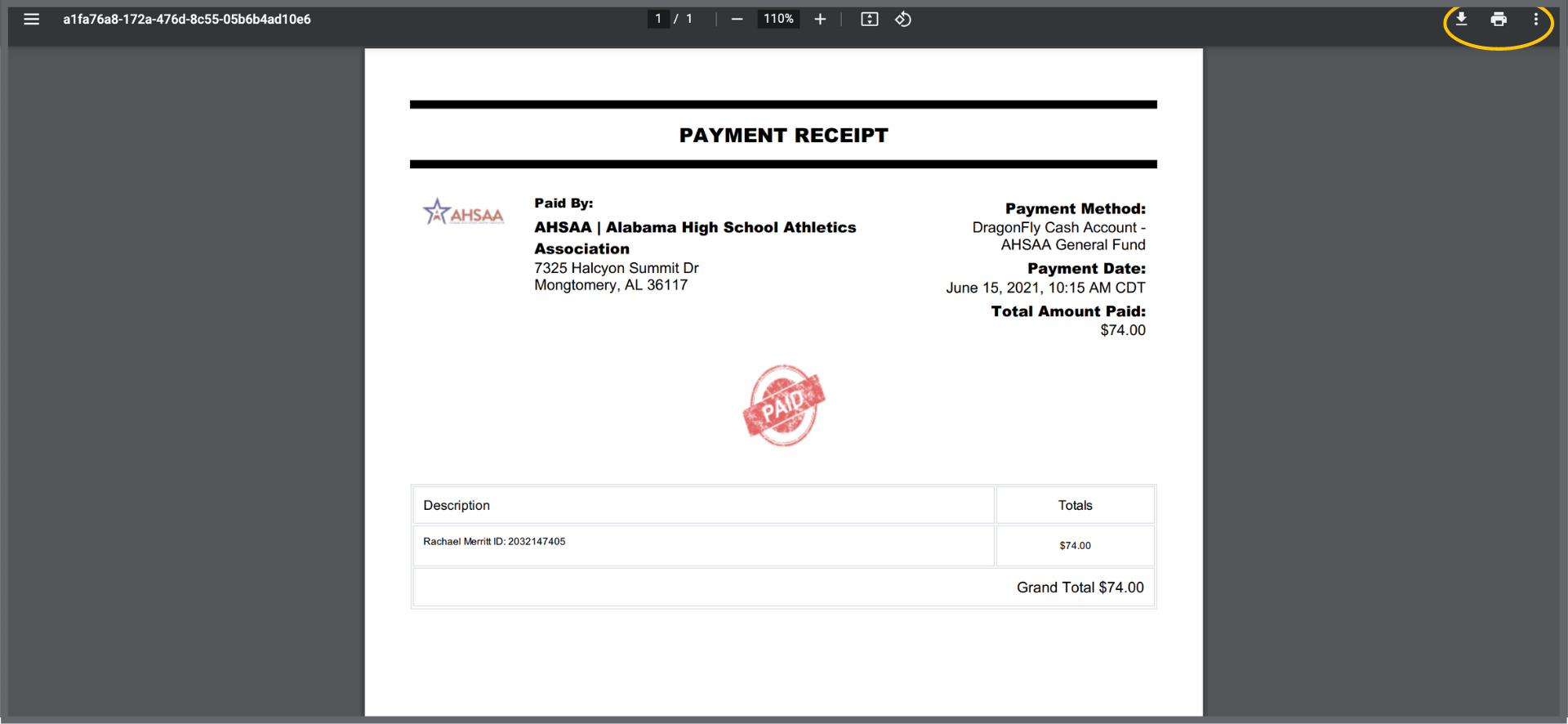Click the AHSAA logo on the receipt
The image size is (1568, 724).
click(463, 212)
